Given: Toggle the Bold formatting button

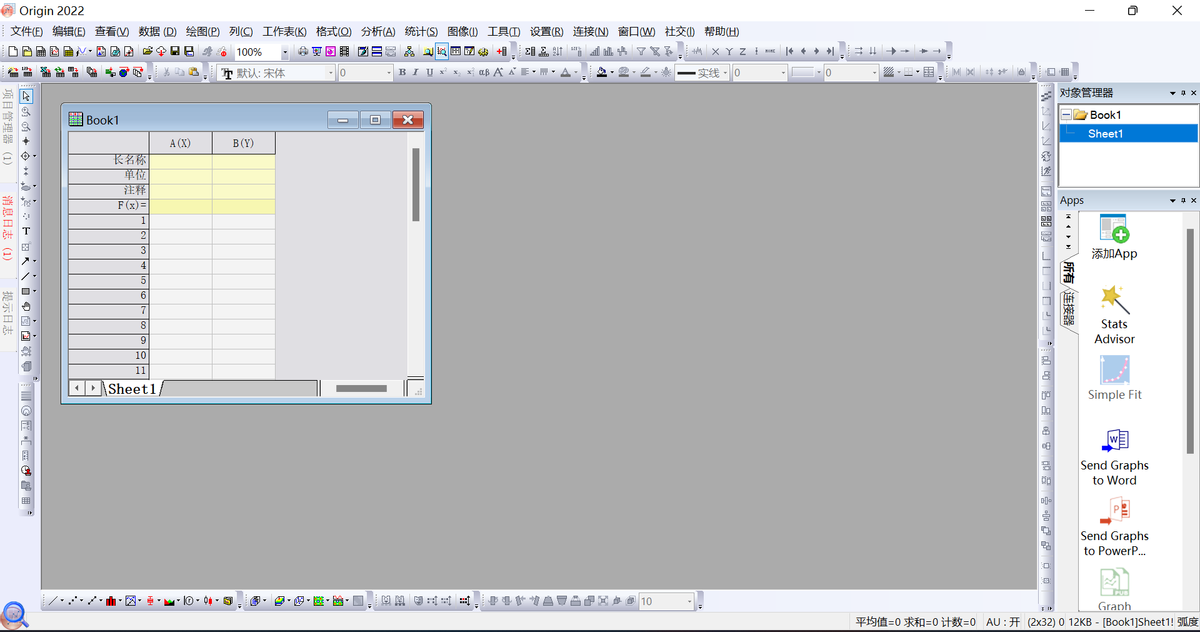Looking at the screenshot, I should pyautogui.click(x=401, y=73).
